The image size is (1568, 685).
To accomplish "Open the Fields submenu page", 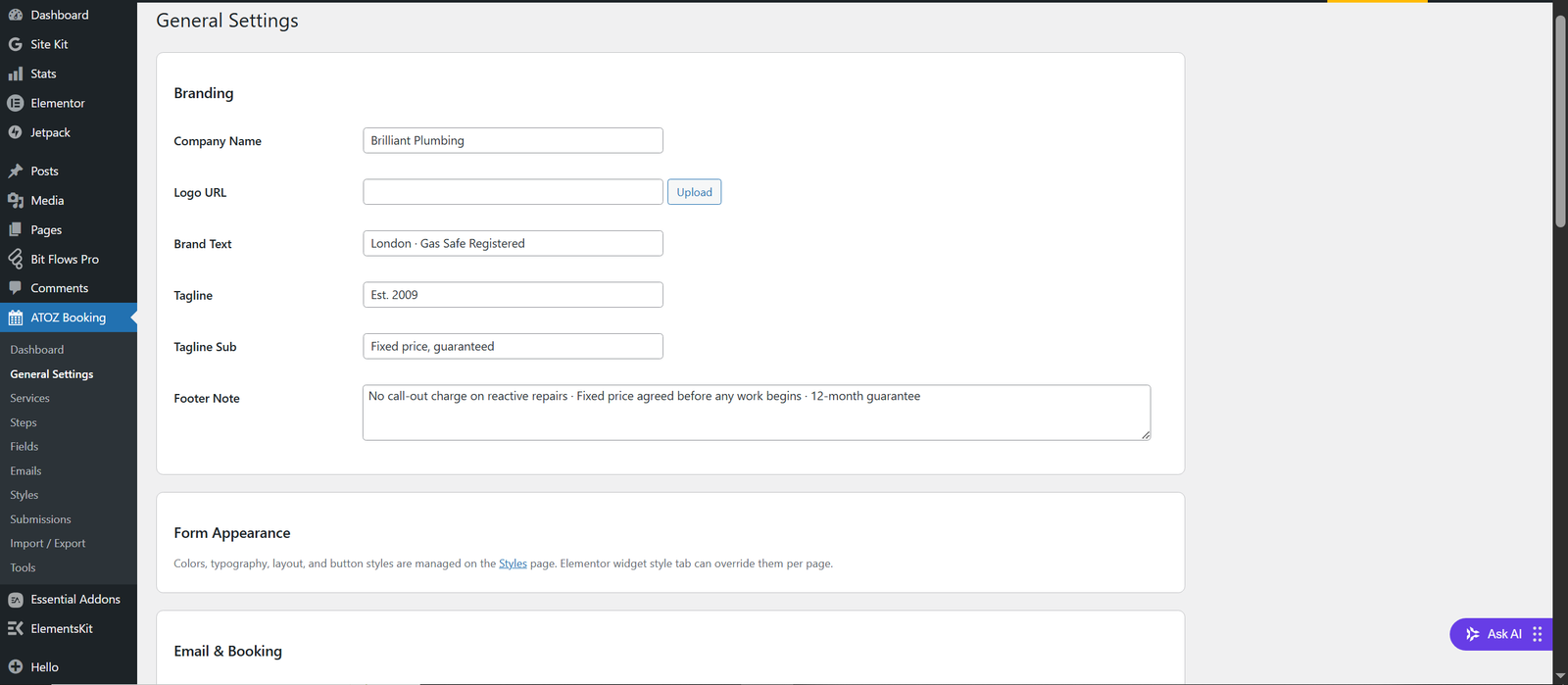I will tap(24, 446).
